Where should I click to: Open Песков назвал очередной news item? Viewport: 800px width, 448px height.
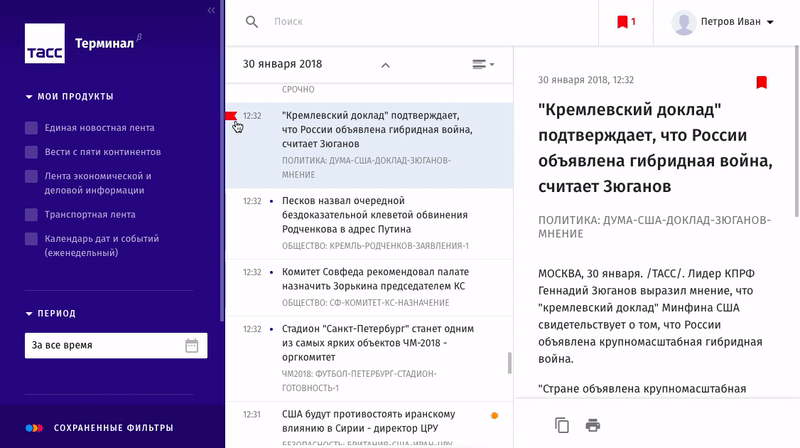pyautogui.click(x=369, y=223)
